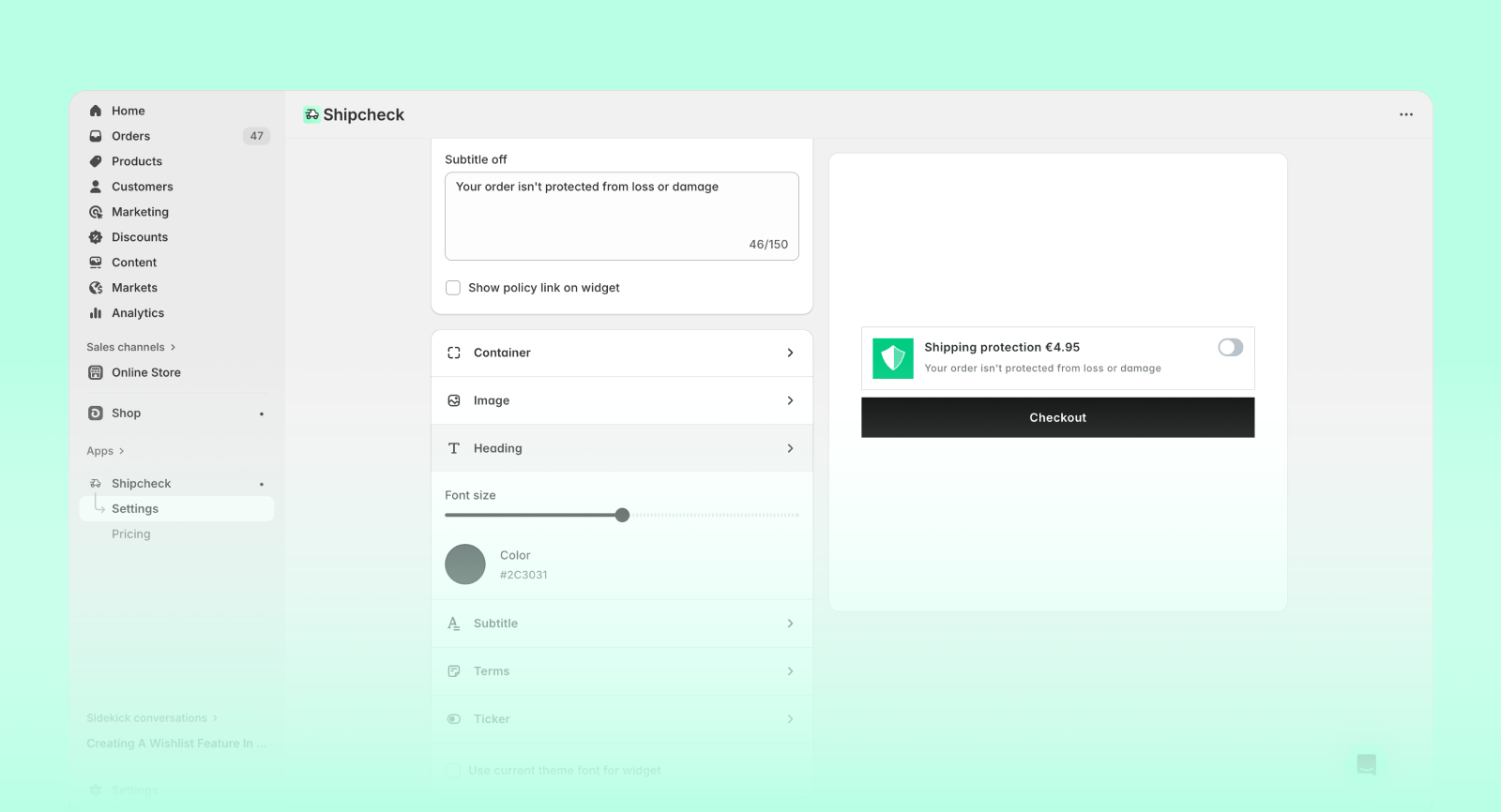Expand the Ticker section chevron

790,719
